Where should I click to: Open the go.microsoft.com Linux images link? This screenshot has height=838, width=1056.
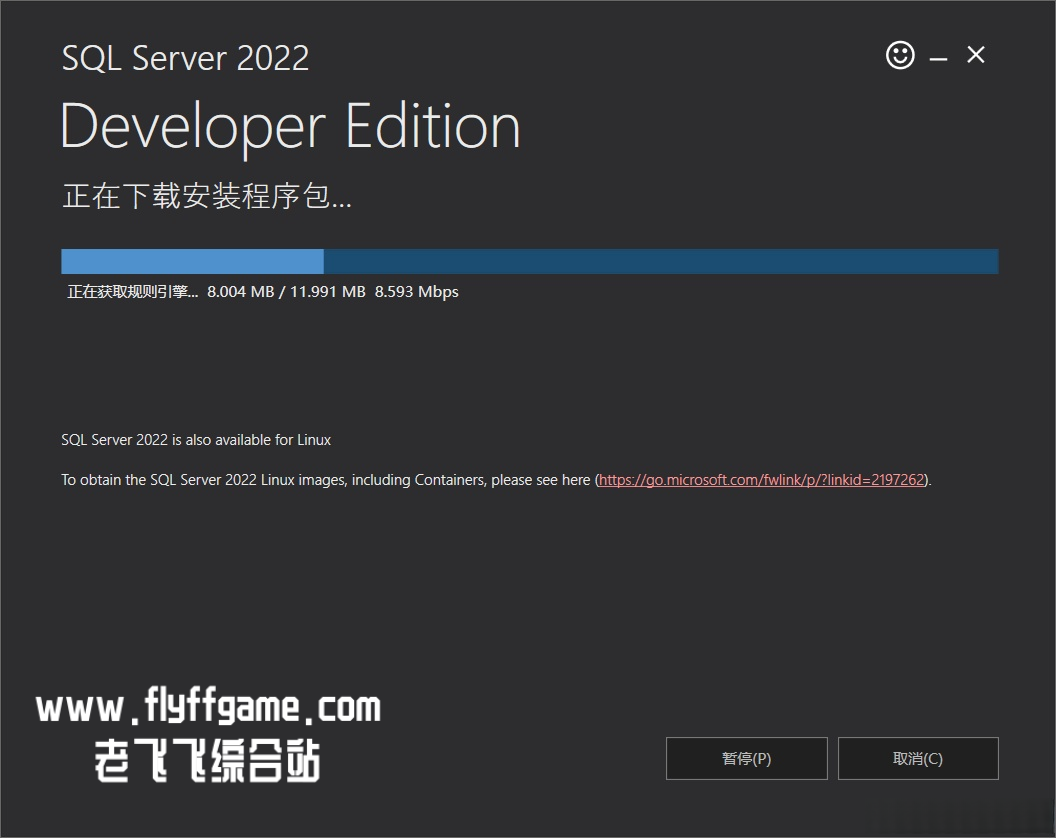click(x=762, y=480)
